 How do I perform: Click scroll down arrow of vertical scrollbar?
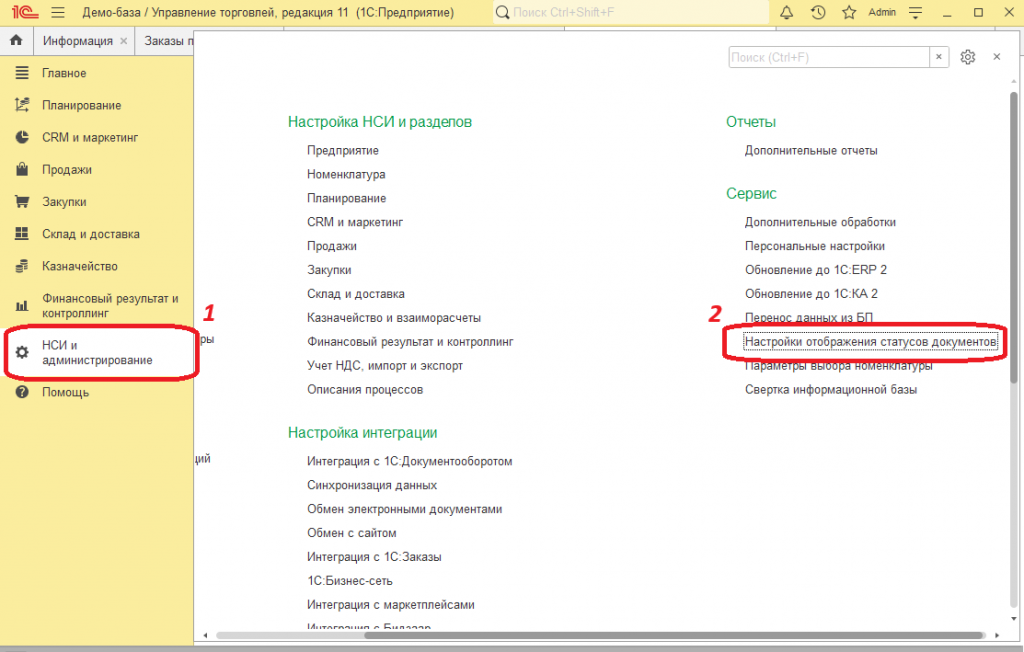click(1014, 619)
